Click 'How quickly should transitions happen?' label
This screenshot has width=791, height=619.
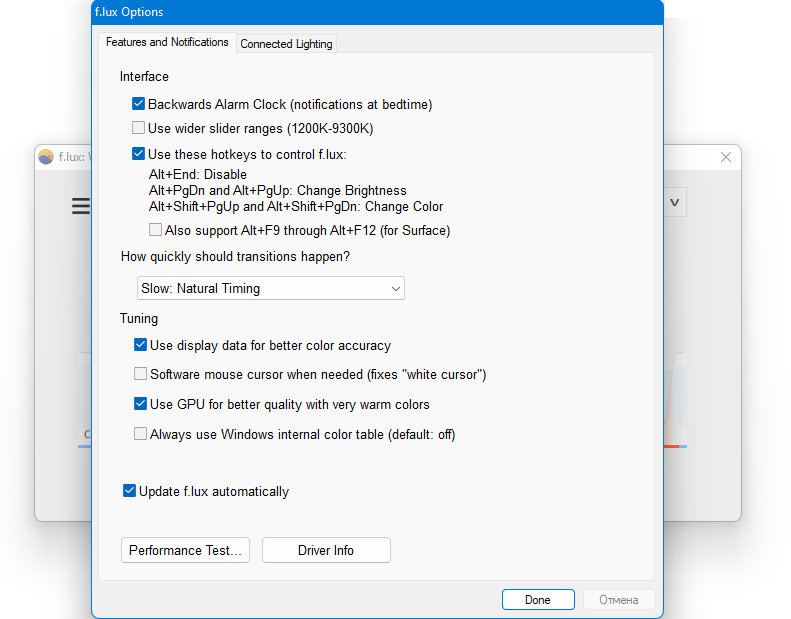click(x=235, y=256)
